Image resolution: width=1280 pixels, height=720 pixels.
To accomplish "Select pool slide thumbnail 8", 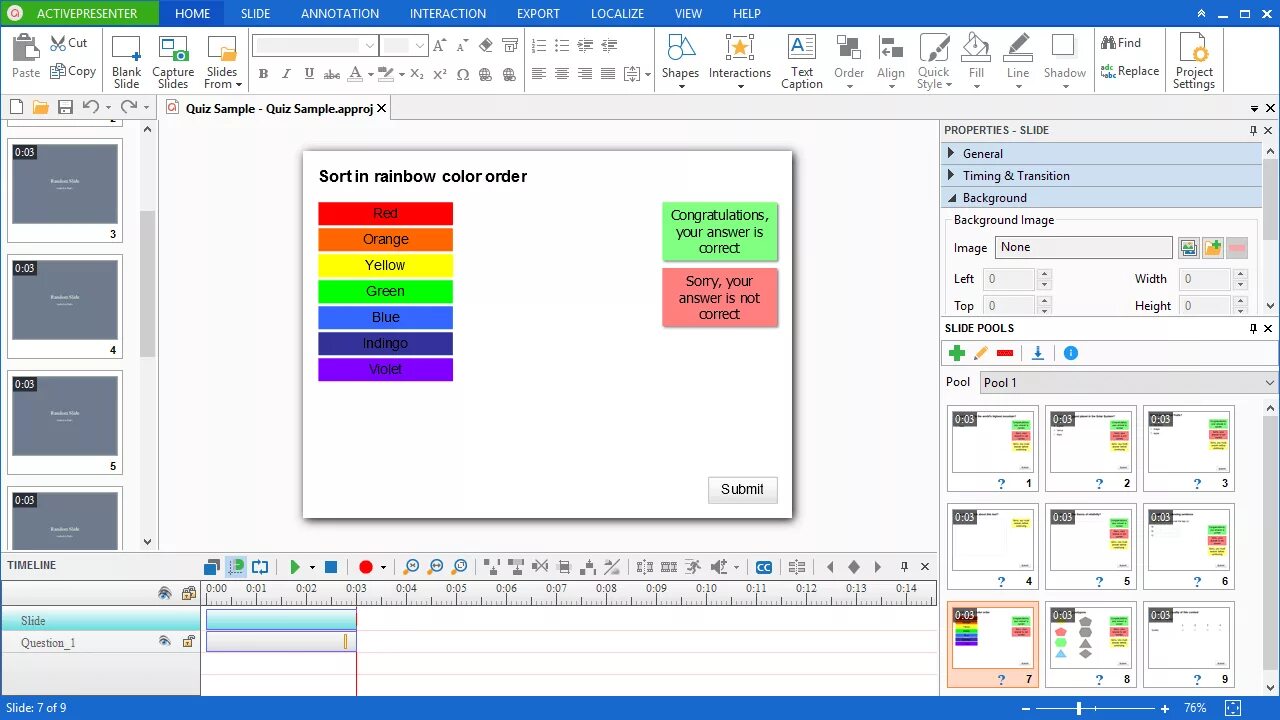I will point(1091,645).
